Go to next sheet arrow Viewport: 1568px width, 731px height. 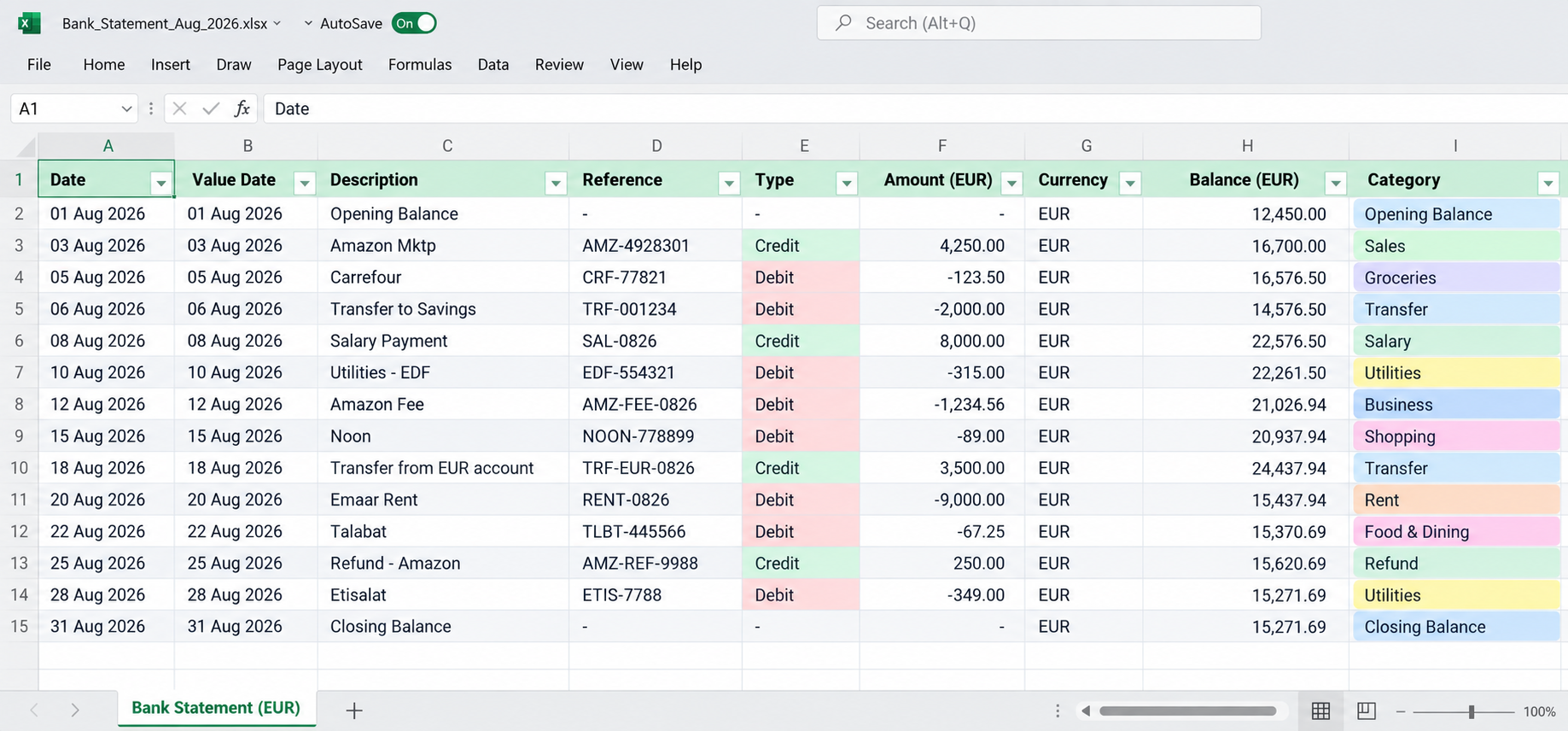[75, 710]
